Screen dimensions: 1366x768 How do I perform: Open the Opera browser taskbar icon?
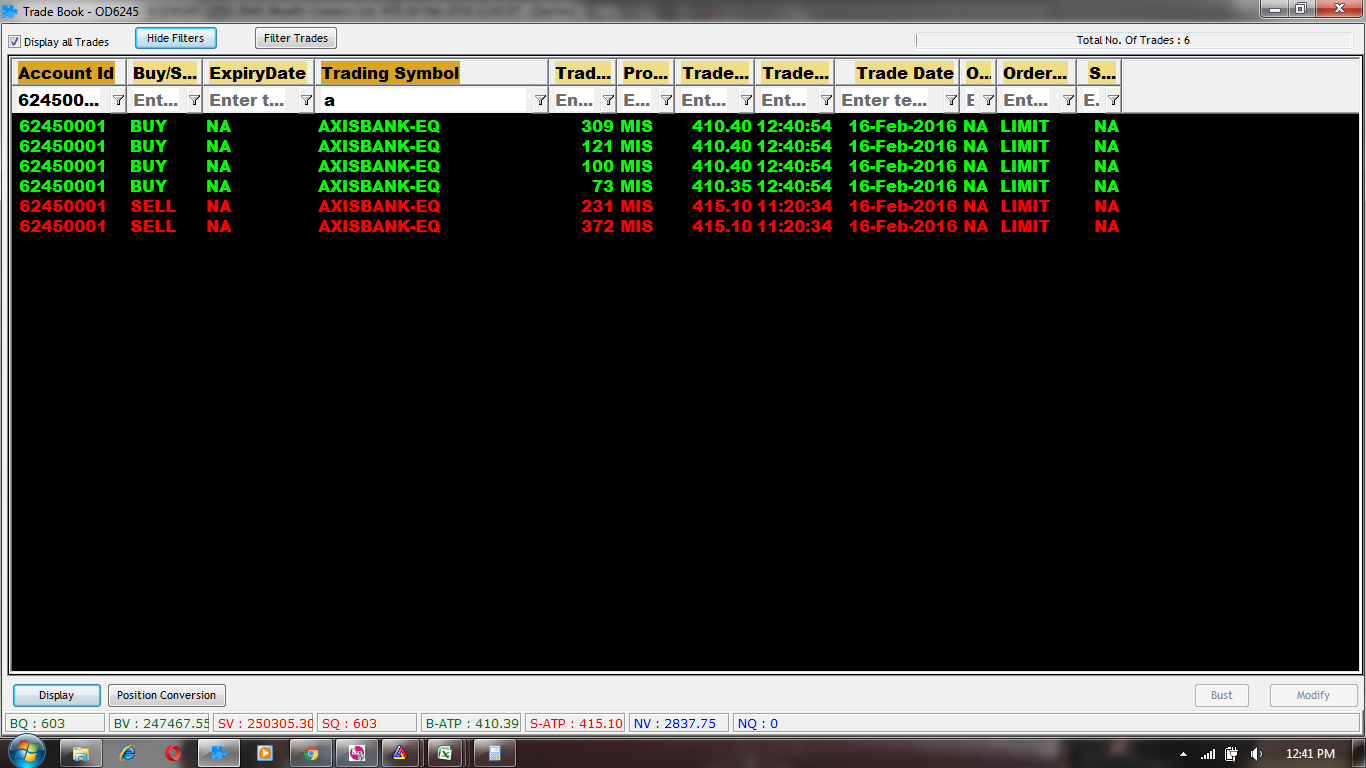(x=173, y=753)
